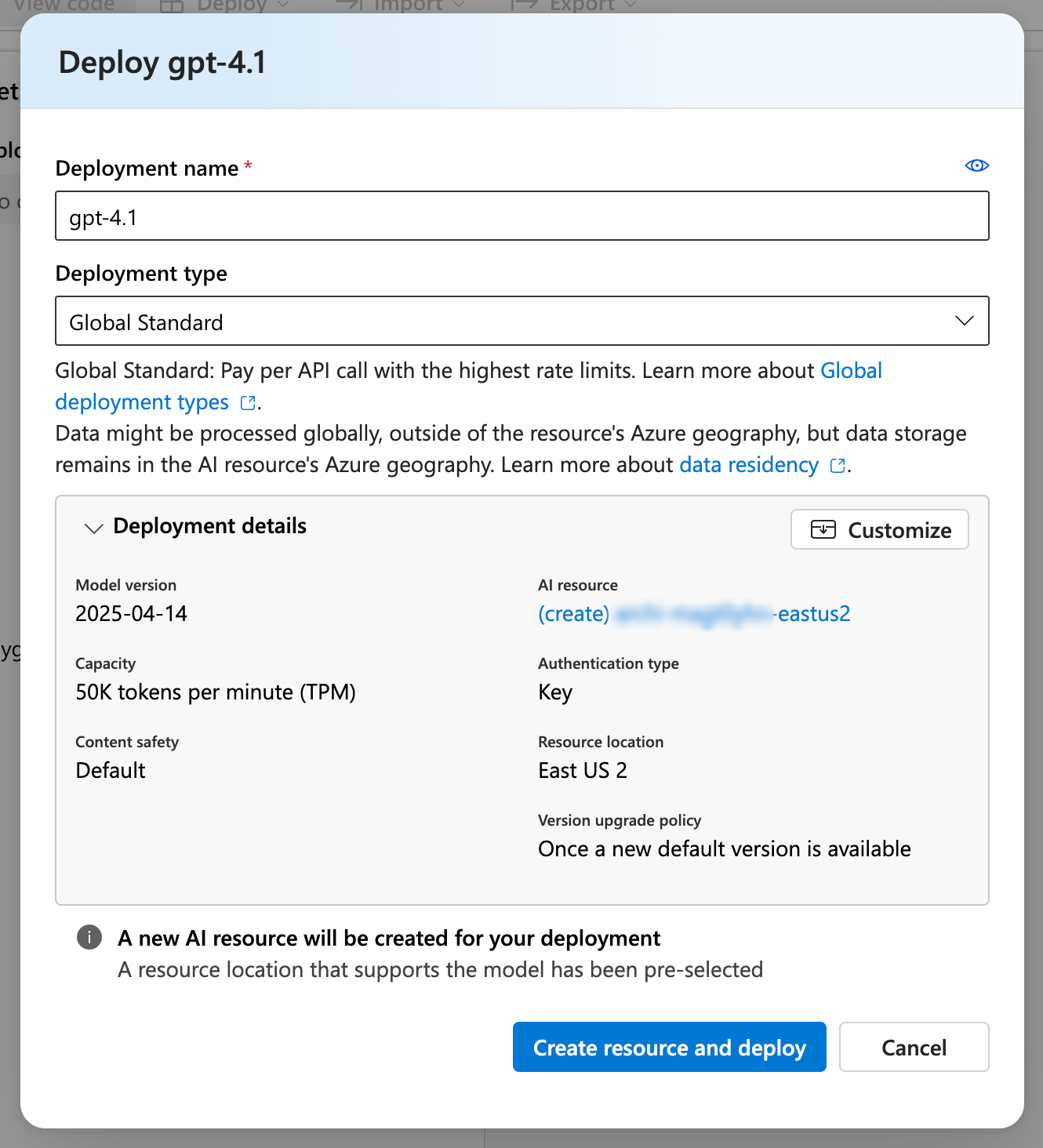Click the Deployment type dropdown chevron
The width and height of the screenshot is (1043, 1148).
point(965,321)
